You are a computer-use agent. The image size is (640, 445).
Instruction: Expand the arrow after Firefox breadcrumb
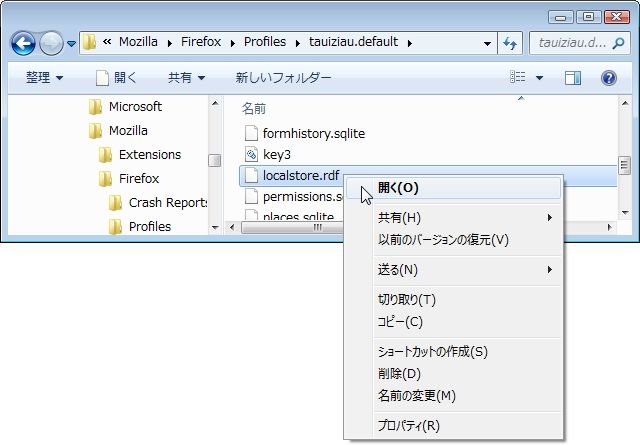232,43
